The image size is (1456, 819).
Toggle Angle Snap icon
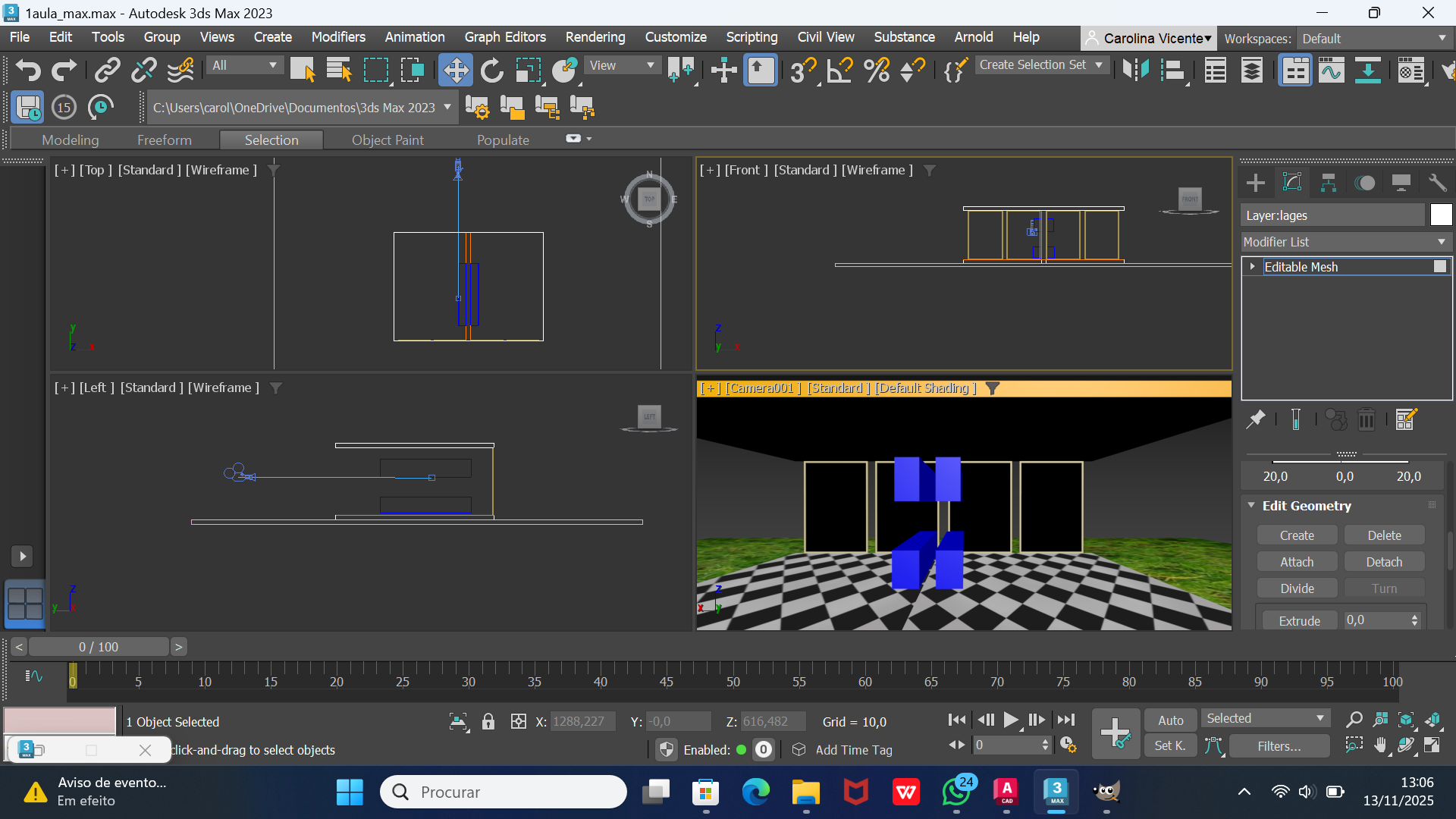coord(839,71)
